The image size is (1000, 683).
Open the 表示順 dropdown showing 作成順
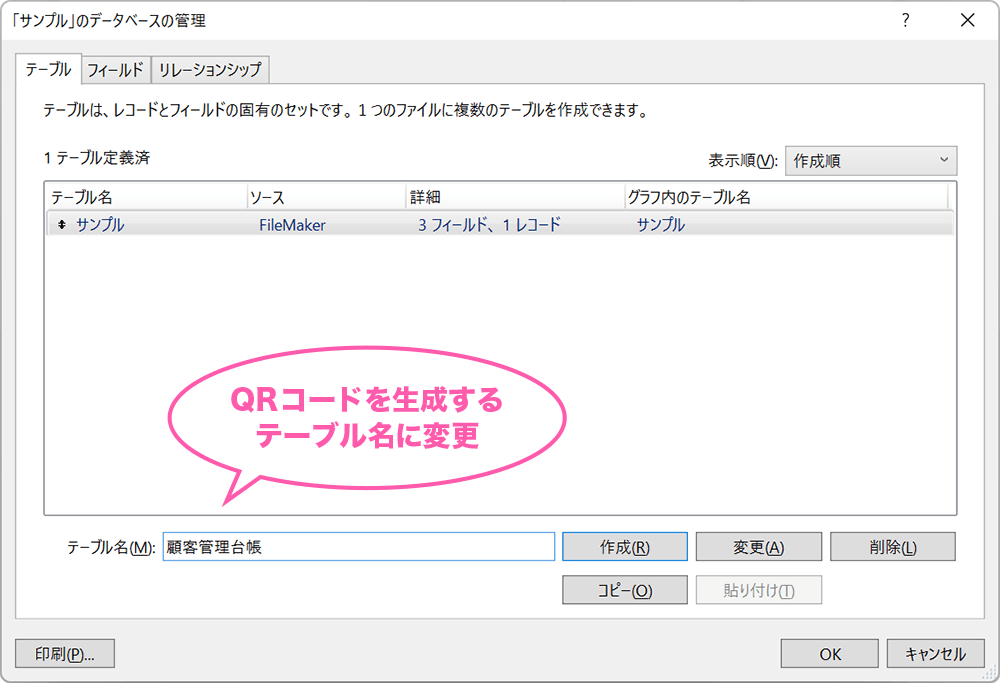[870, 160]
